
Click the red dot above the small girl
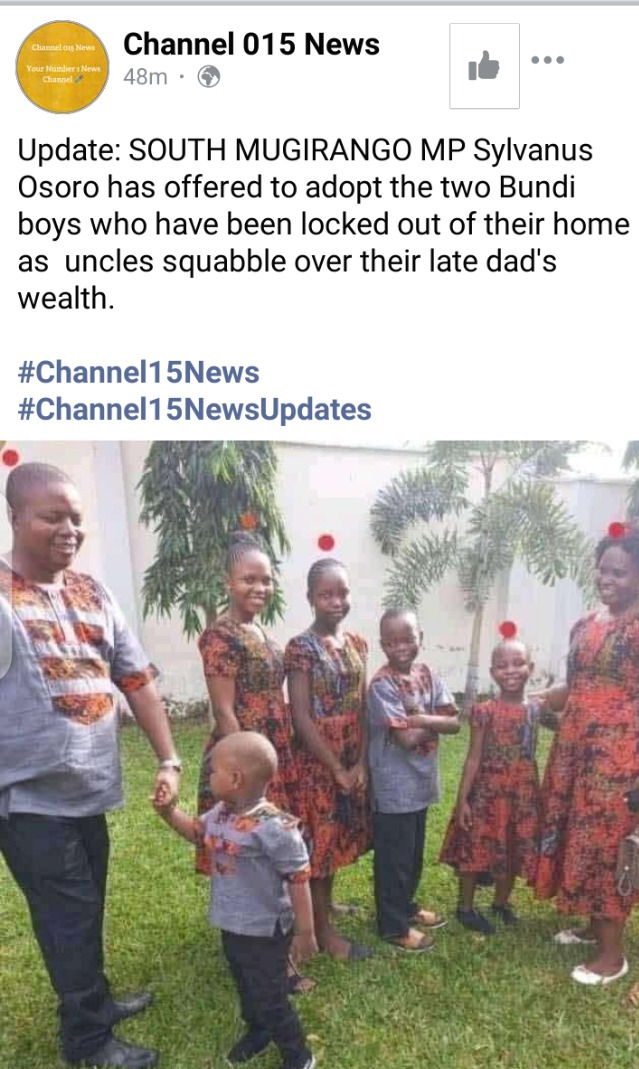507,629
